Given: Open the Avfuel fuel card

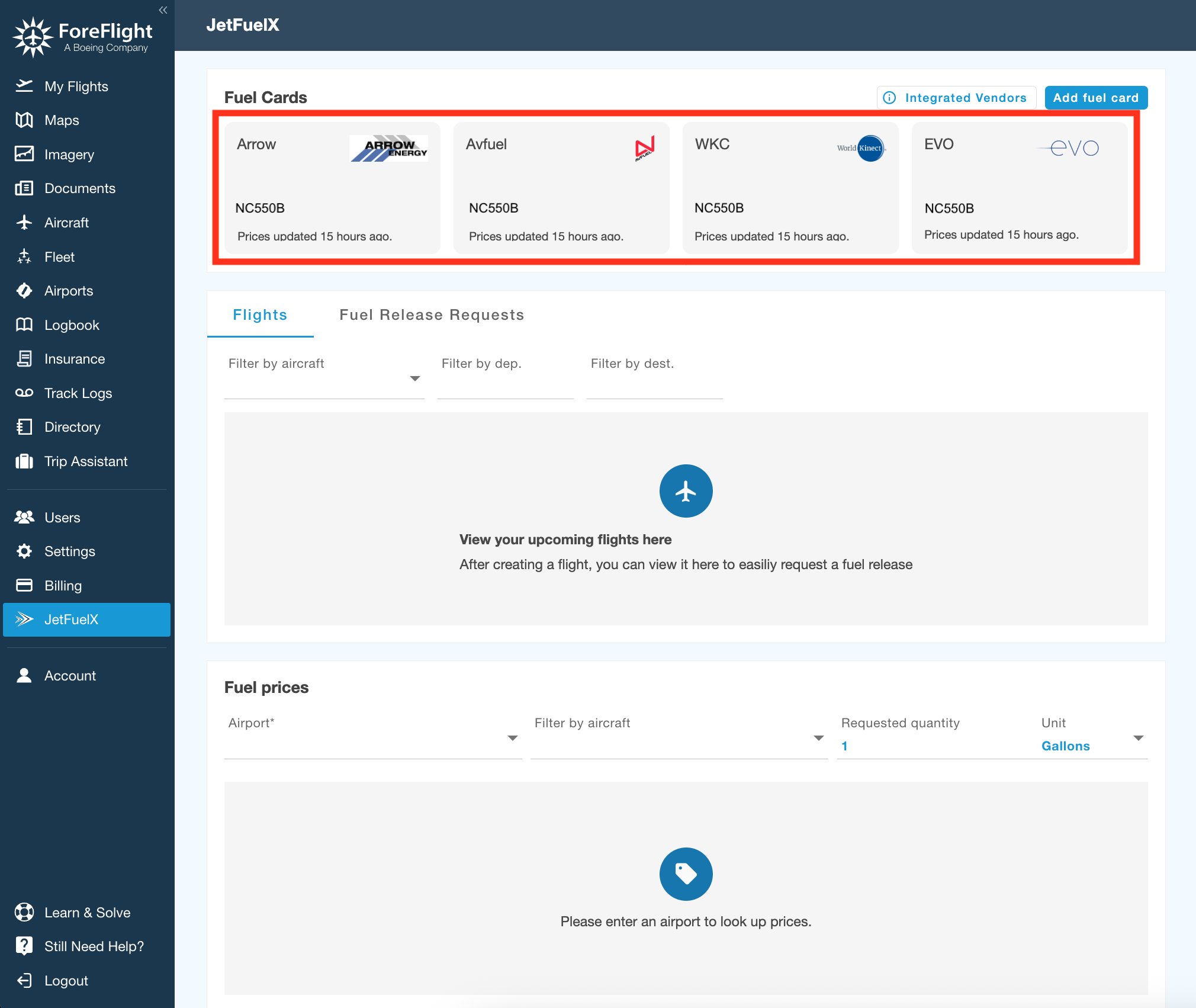Looking at the screenshot, I should point(561,188).
